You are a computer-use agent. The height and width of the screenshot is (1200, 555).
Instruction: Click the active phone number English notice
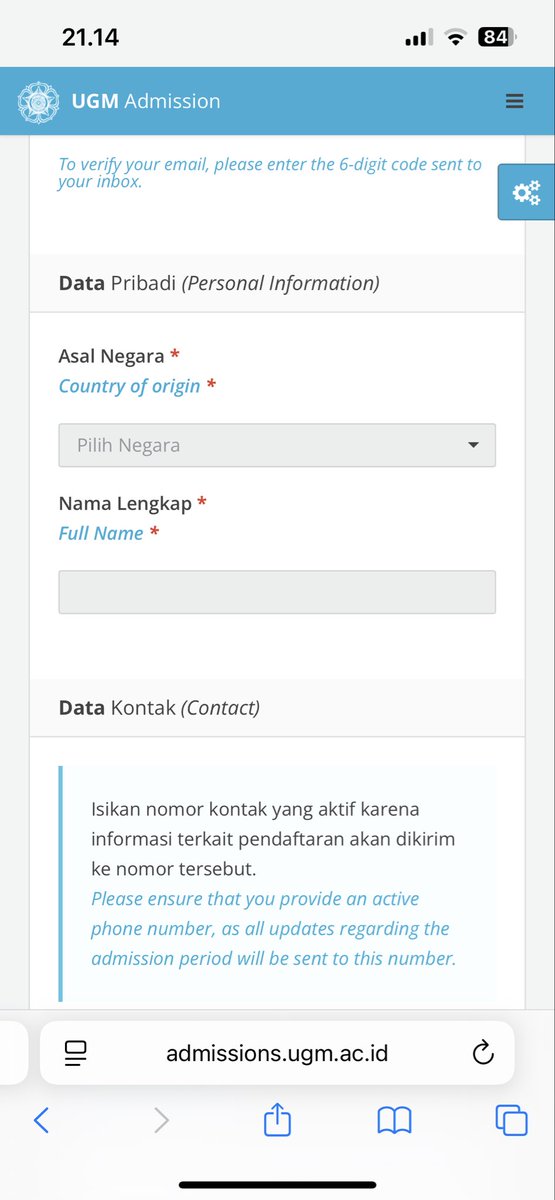[274, 928]
